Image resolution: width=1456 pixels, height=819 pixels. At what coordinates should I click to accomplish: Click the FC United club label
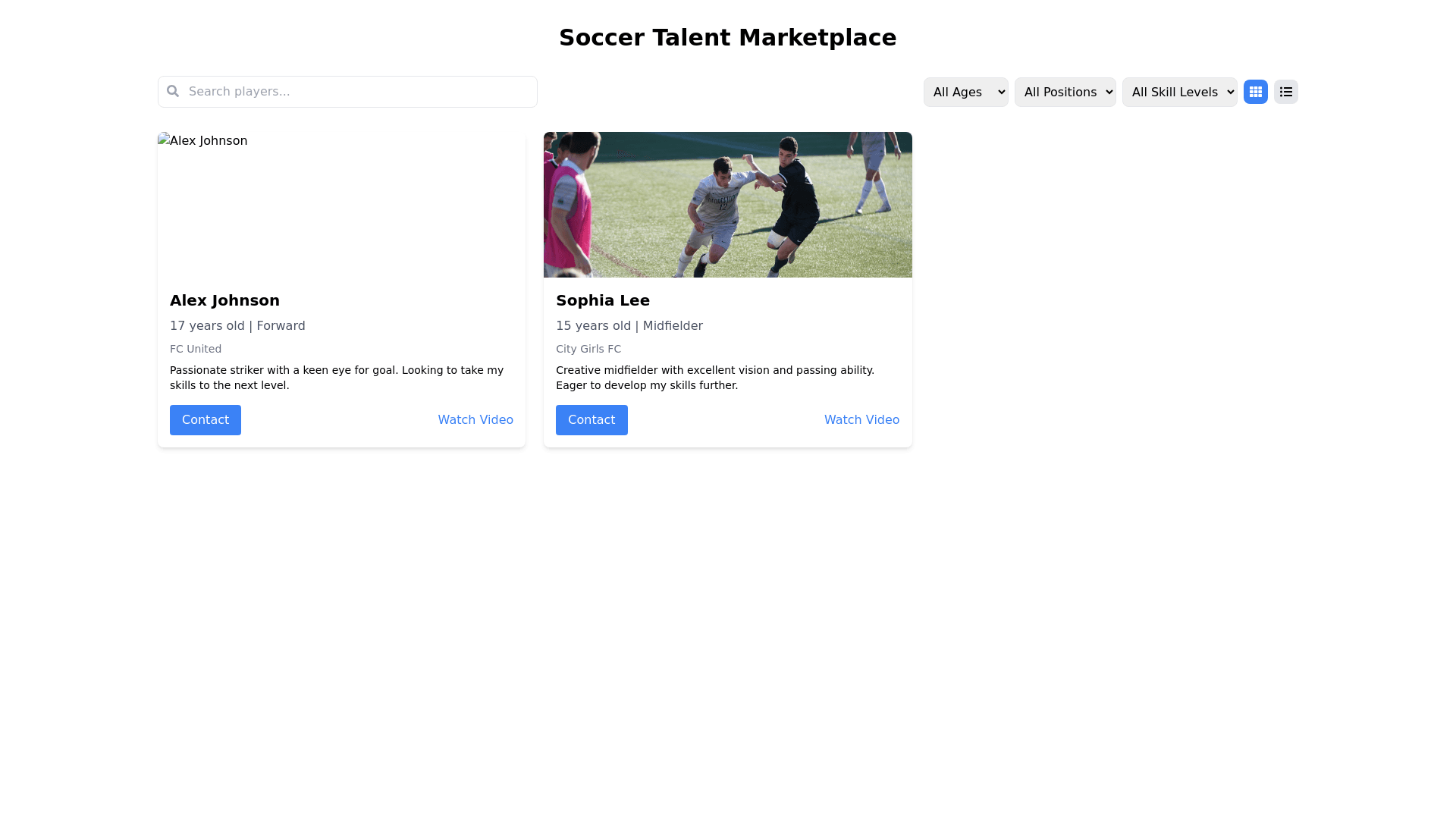[196, 349]
